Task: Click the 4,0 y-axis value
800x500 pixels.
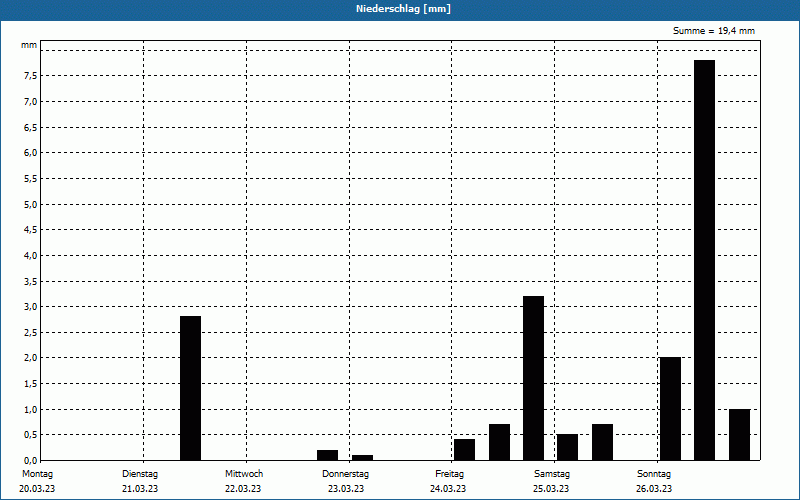Action: 31,255
